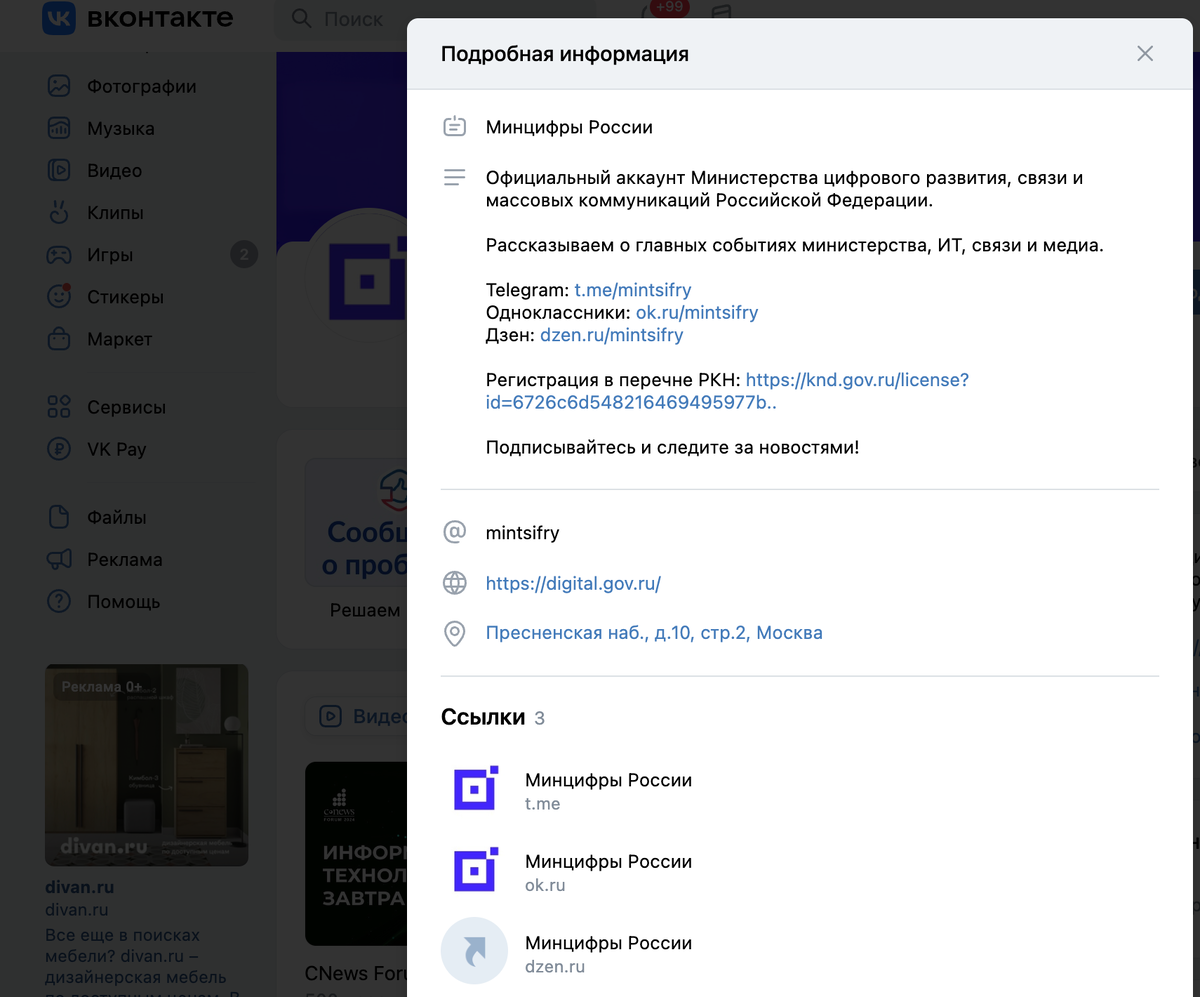Click the ok.ru link logo thumbnail
The width and height of the screenshot is (1200, 997).
click(x=475, y=872)
